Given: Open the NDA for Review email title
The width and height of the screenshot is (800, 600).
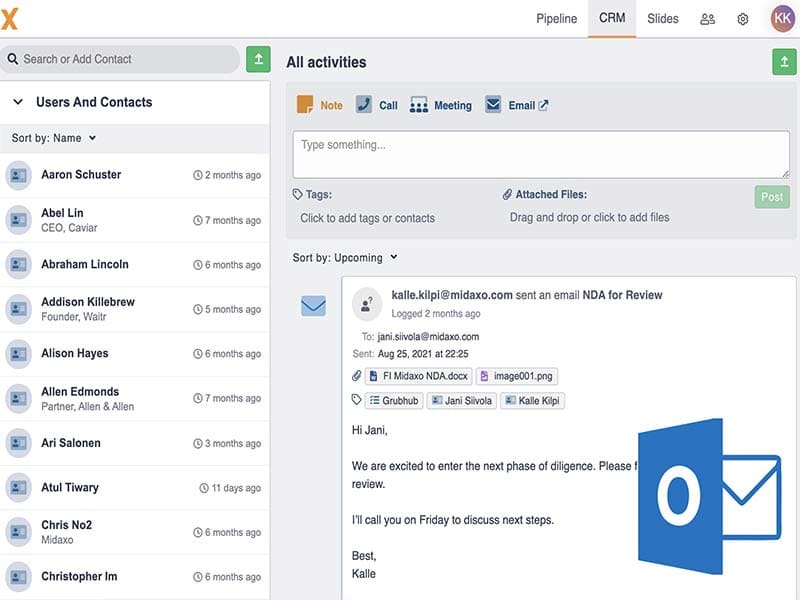Looking at the screenshot, I should [x=622, y=295].
